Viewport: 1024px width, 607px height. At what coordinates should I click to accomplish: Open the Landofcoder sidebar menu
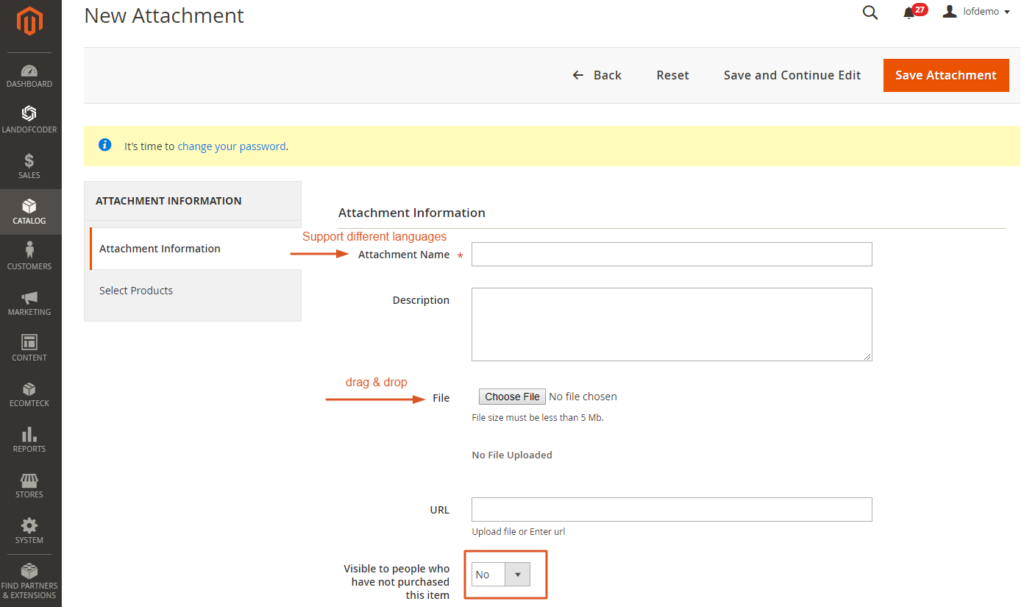pos(29,121)
